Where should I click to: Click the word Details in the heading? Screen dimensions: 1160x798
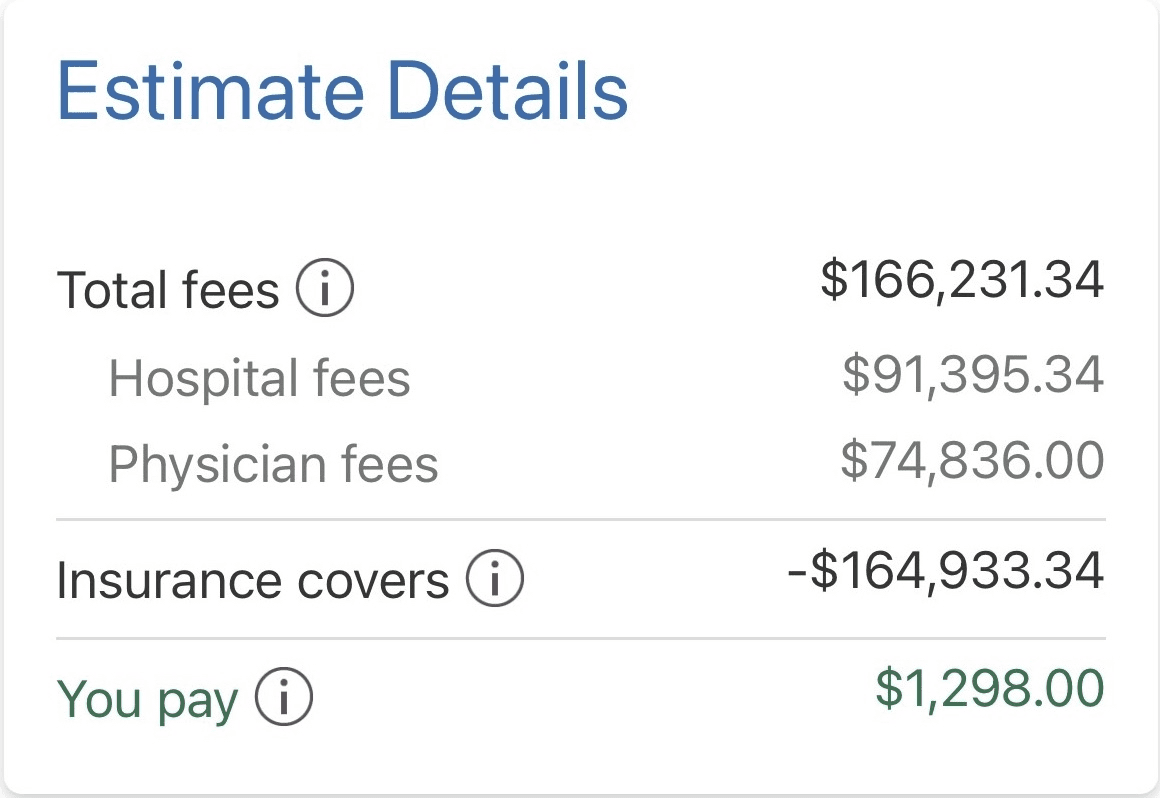[507, 92]
